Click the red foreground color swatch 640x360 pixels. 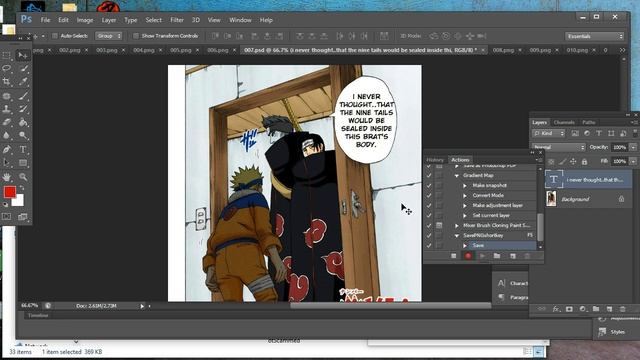pos(10,191)
